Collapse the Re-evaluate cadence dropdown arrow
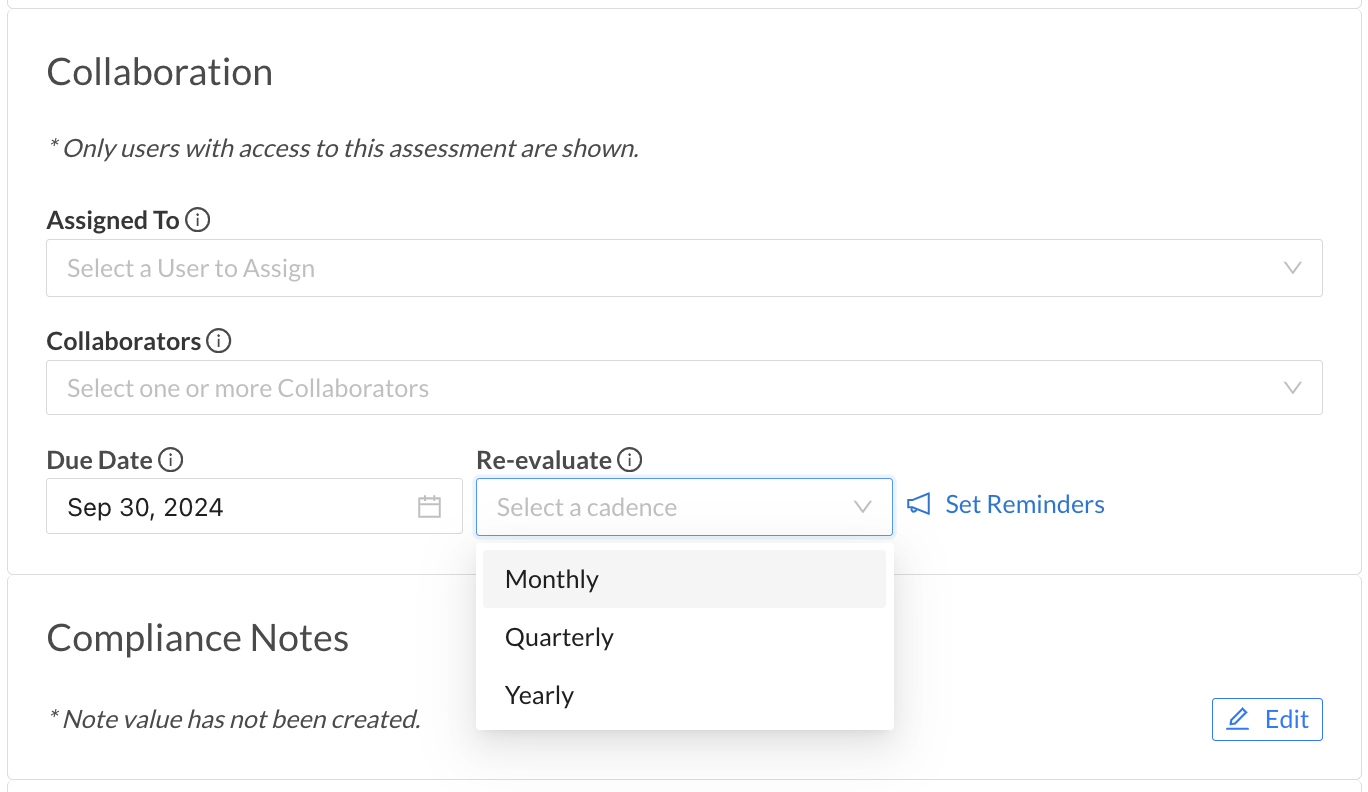Screen dimensions: 1368x792 tap(863, 507)
